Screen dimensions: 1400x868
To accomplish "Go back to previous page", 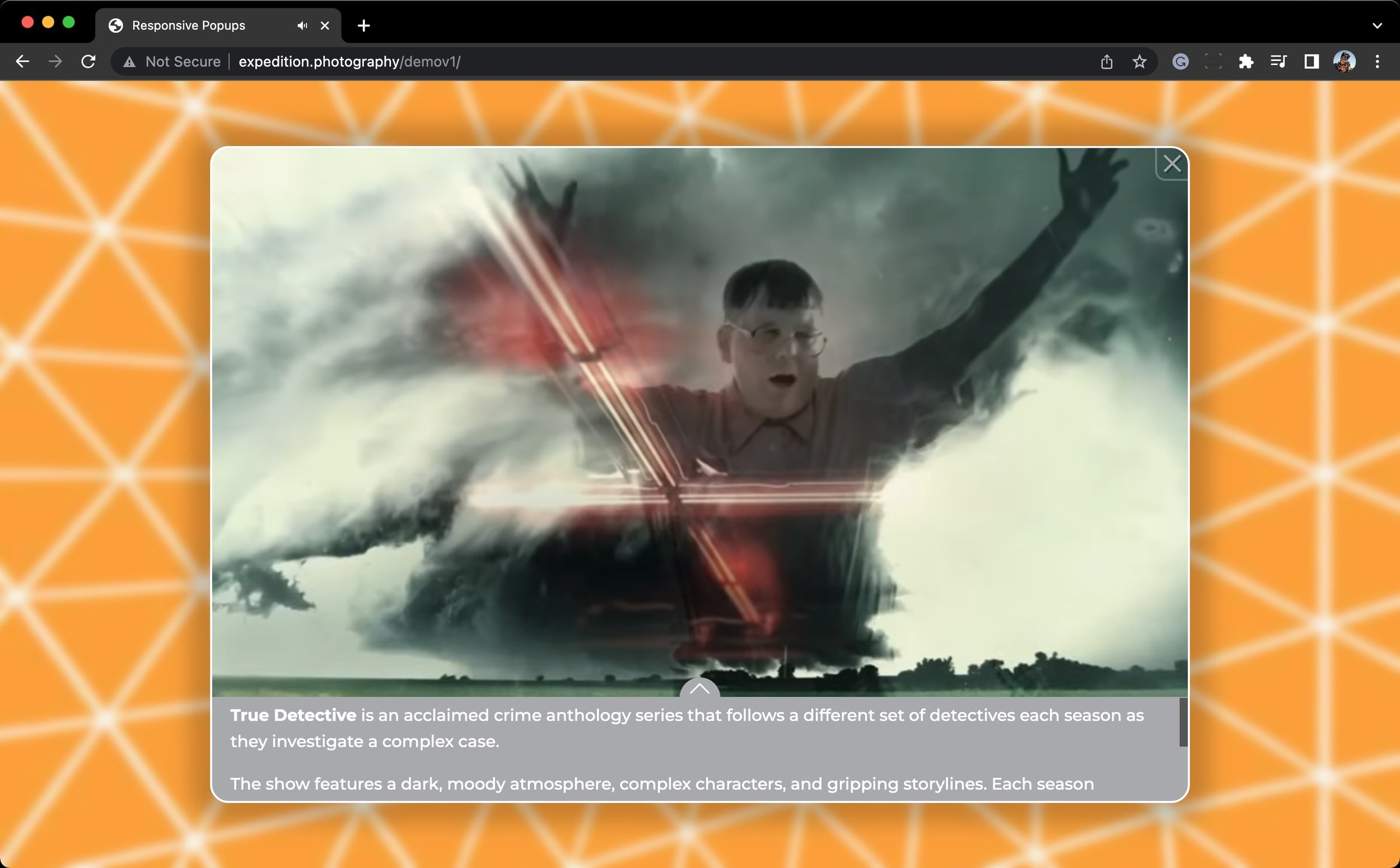I will (22, 62).
